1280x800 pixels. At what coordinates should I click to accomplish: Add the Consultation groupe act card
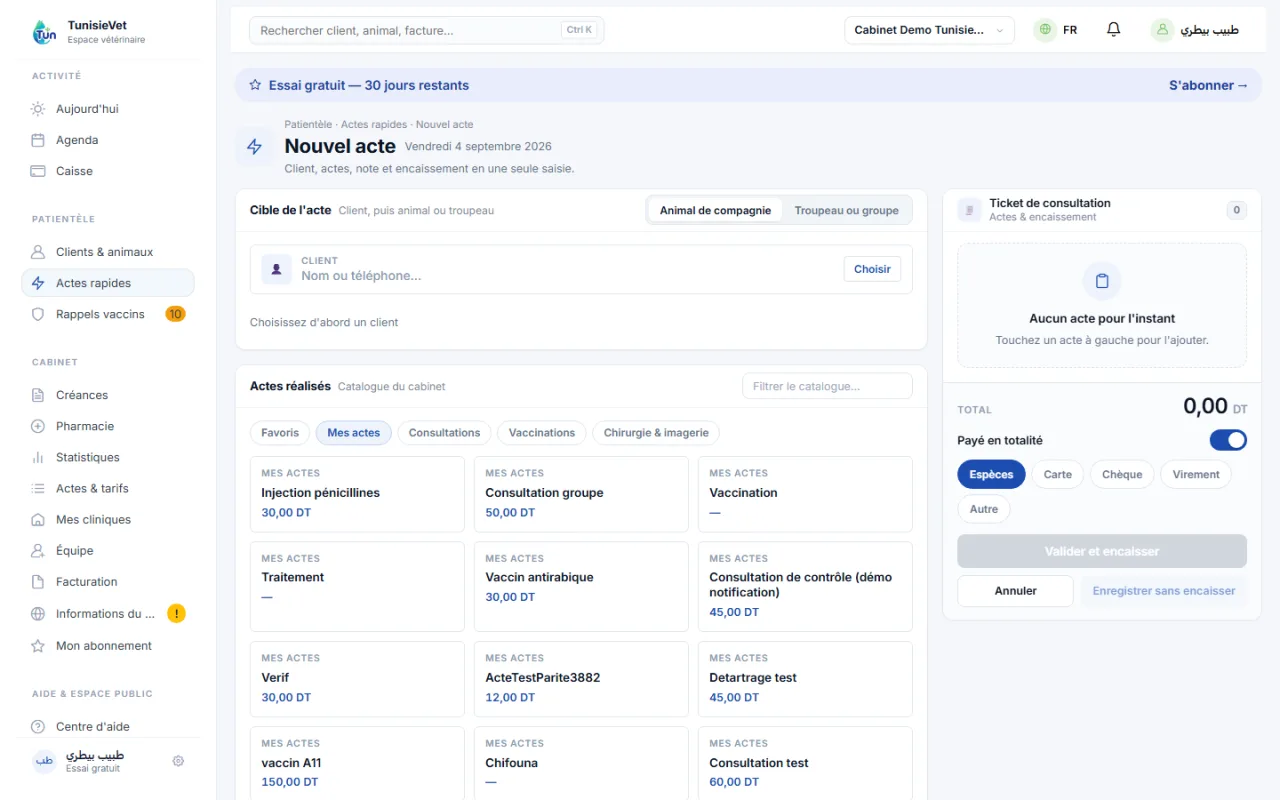click(581, 494)
